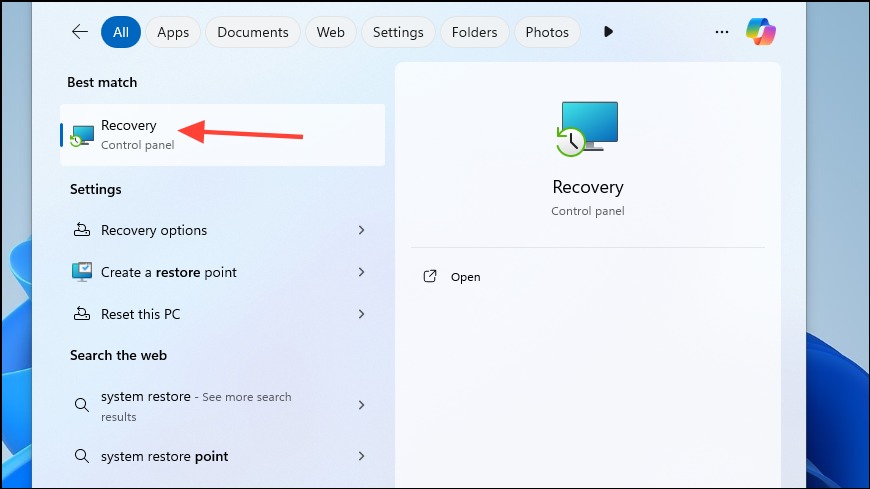Expand the Recovery options chevron

click(x=361, y=230)
